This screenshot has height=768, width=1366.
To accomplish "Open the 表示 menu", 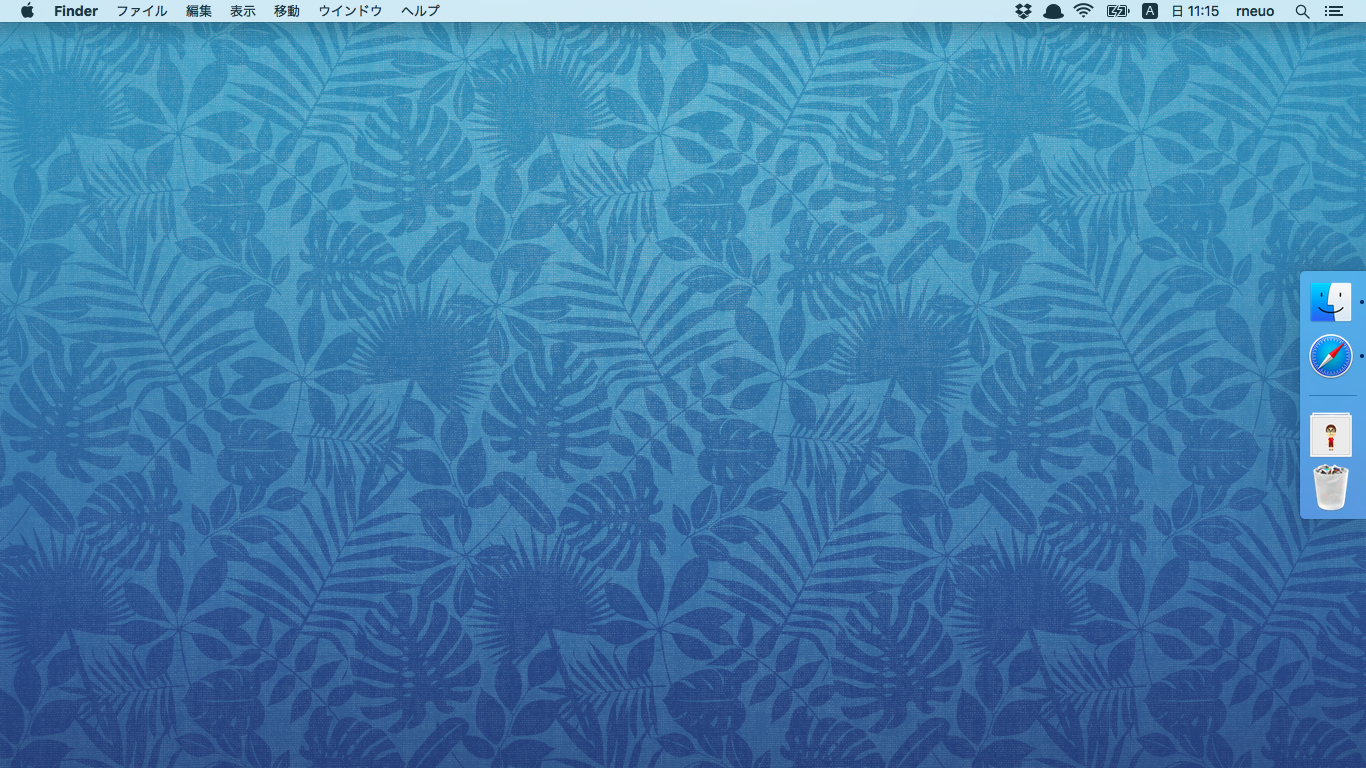I will [243, 11].
